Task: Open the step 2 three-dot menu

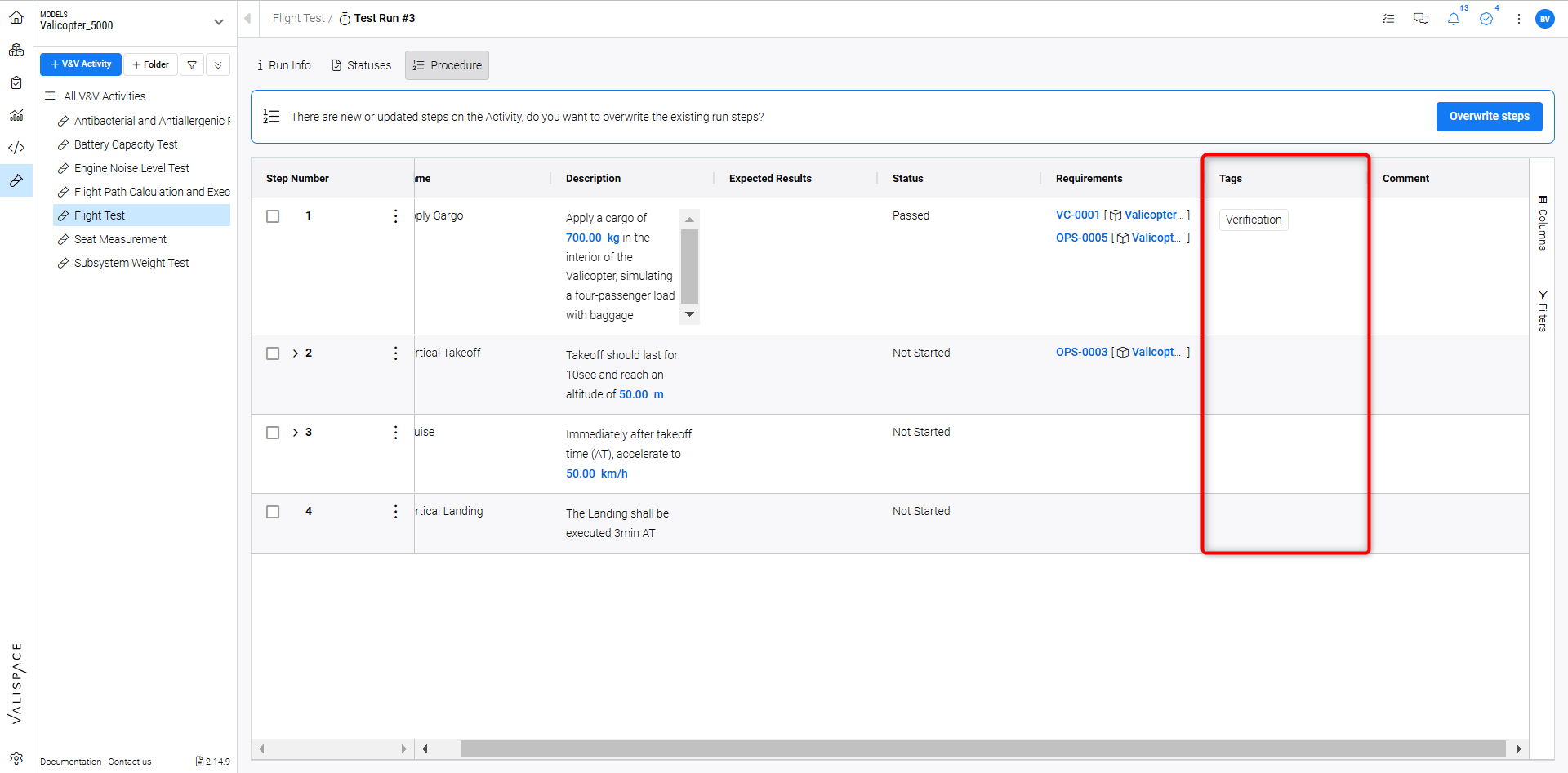Action: (x=396, y=353)
